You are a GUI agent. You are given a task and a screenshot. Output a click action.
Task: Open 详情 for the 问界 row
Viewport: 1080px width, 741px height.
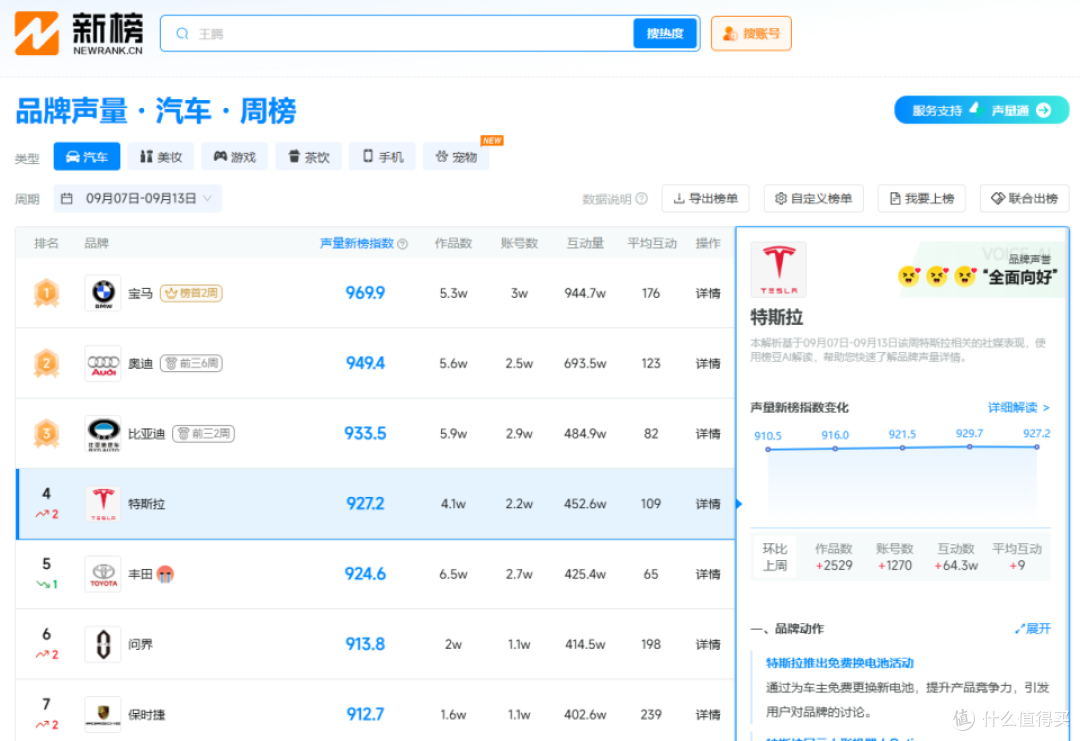point(707,645)
